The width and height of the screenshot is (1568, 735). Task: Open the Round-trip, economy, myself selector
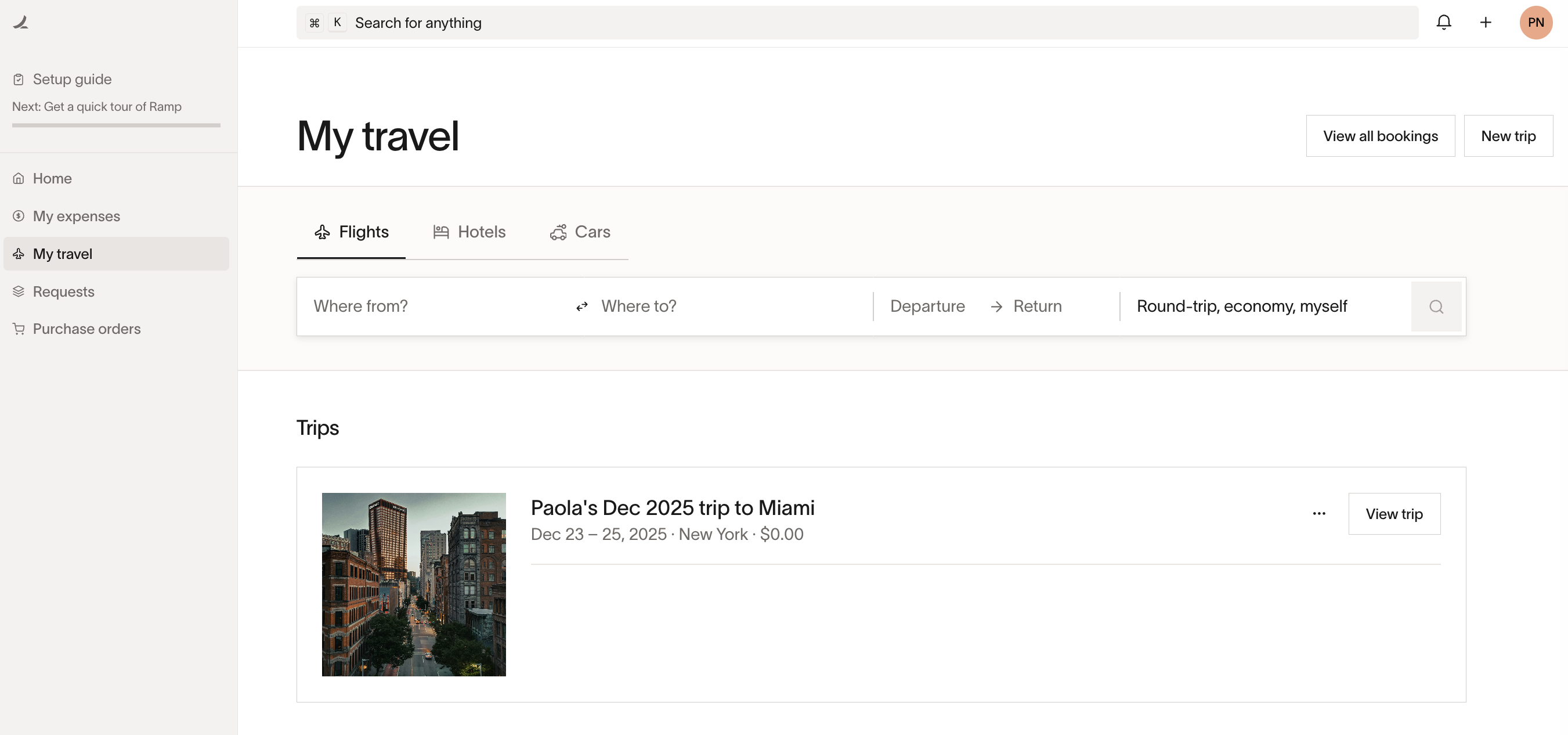(x=1242, y=307)
